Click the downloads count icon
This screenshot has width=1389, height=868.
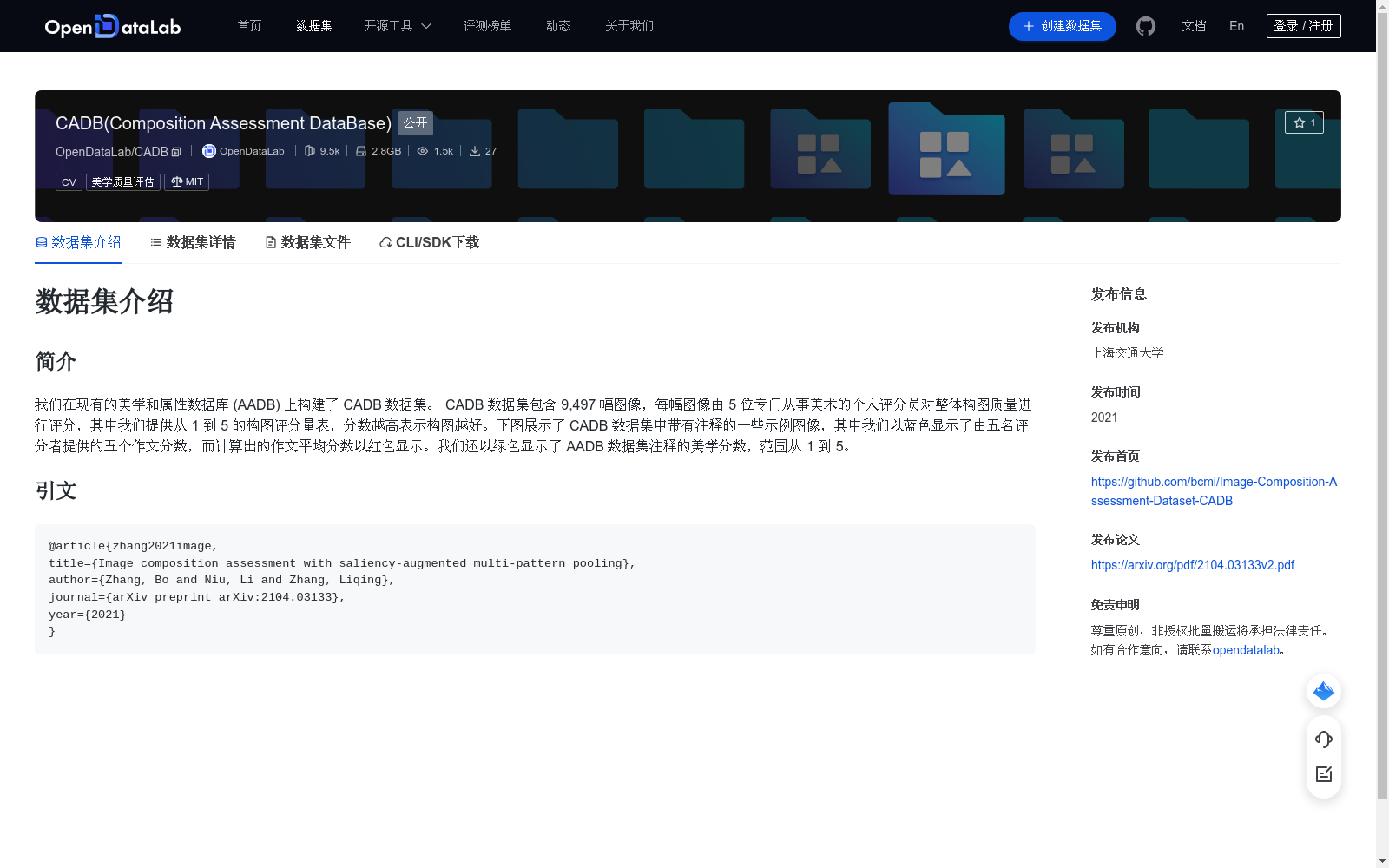click(475, 151)
